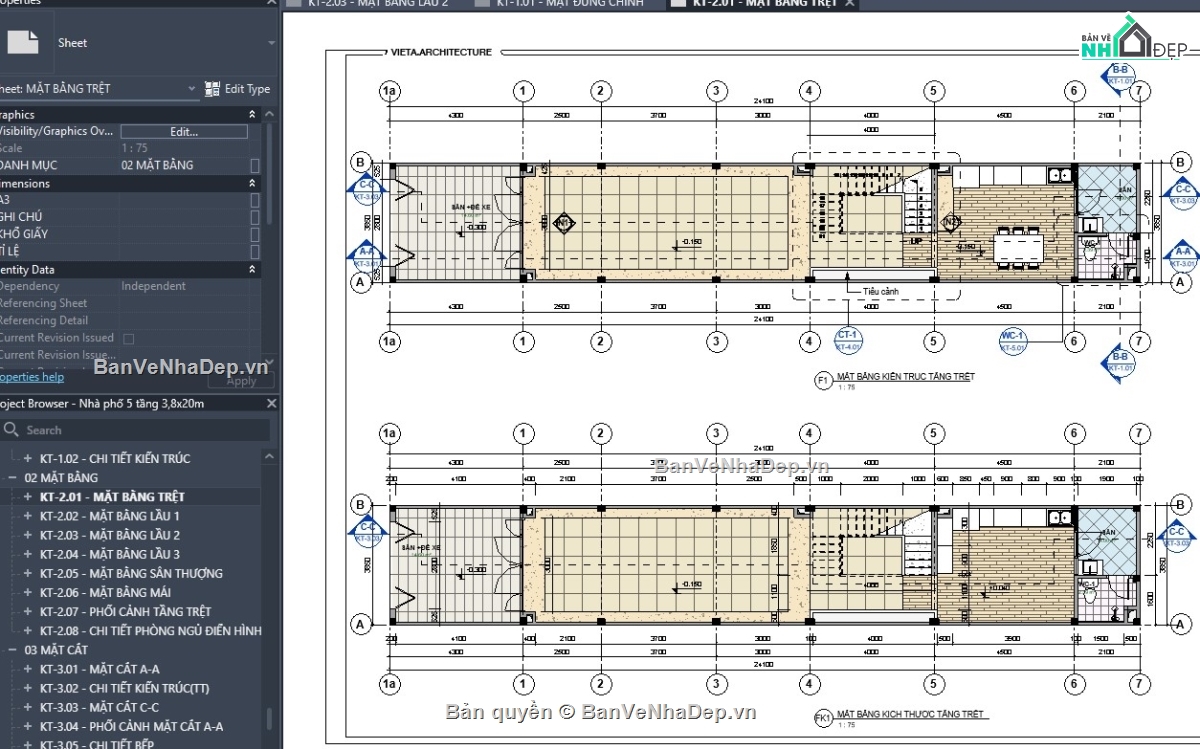Select the CT-1 callout bubble
This screenshot has width=1200, height=749.
[848, 340]
